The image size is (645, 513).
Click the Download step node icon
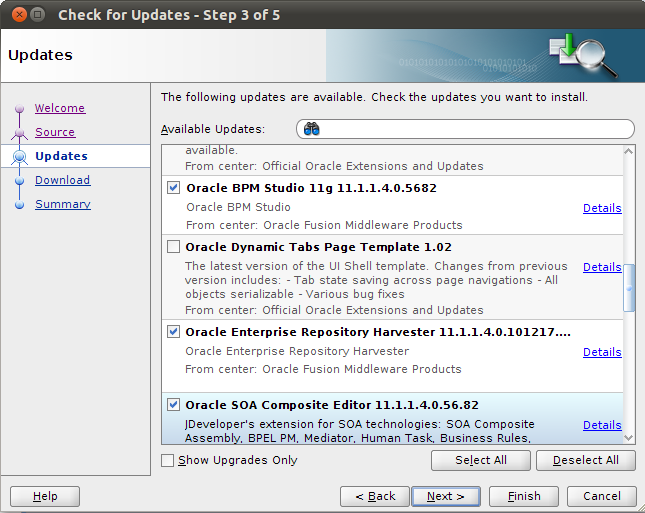tap(19, 181)
